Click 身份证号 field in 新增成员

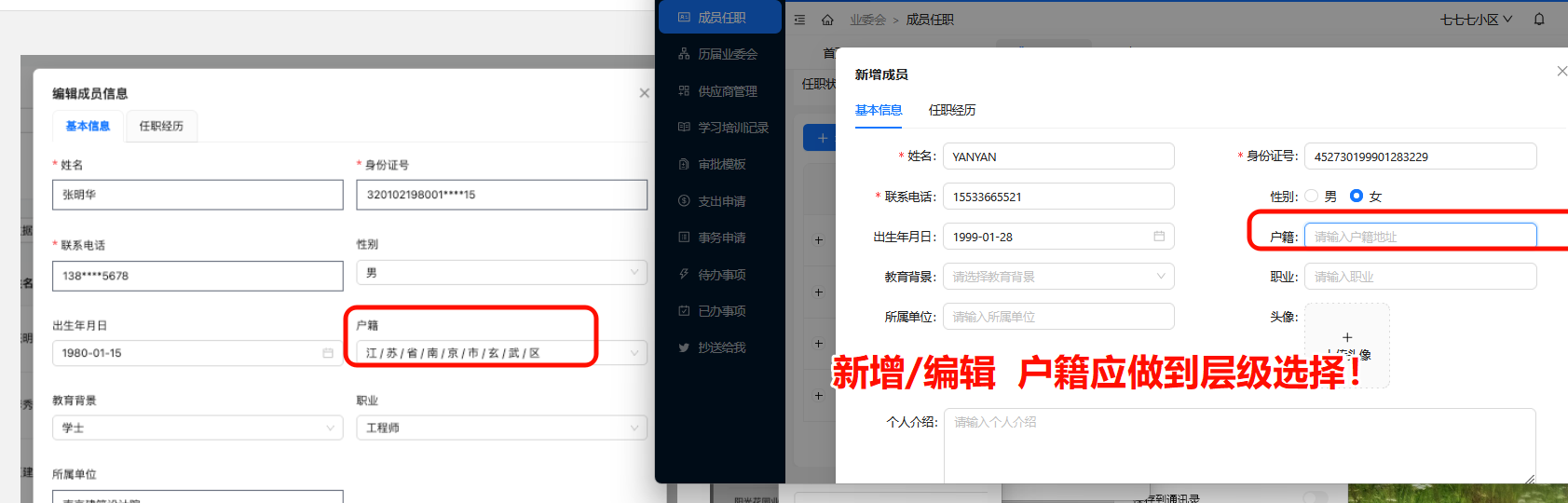[x=1420, y=156]
